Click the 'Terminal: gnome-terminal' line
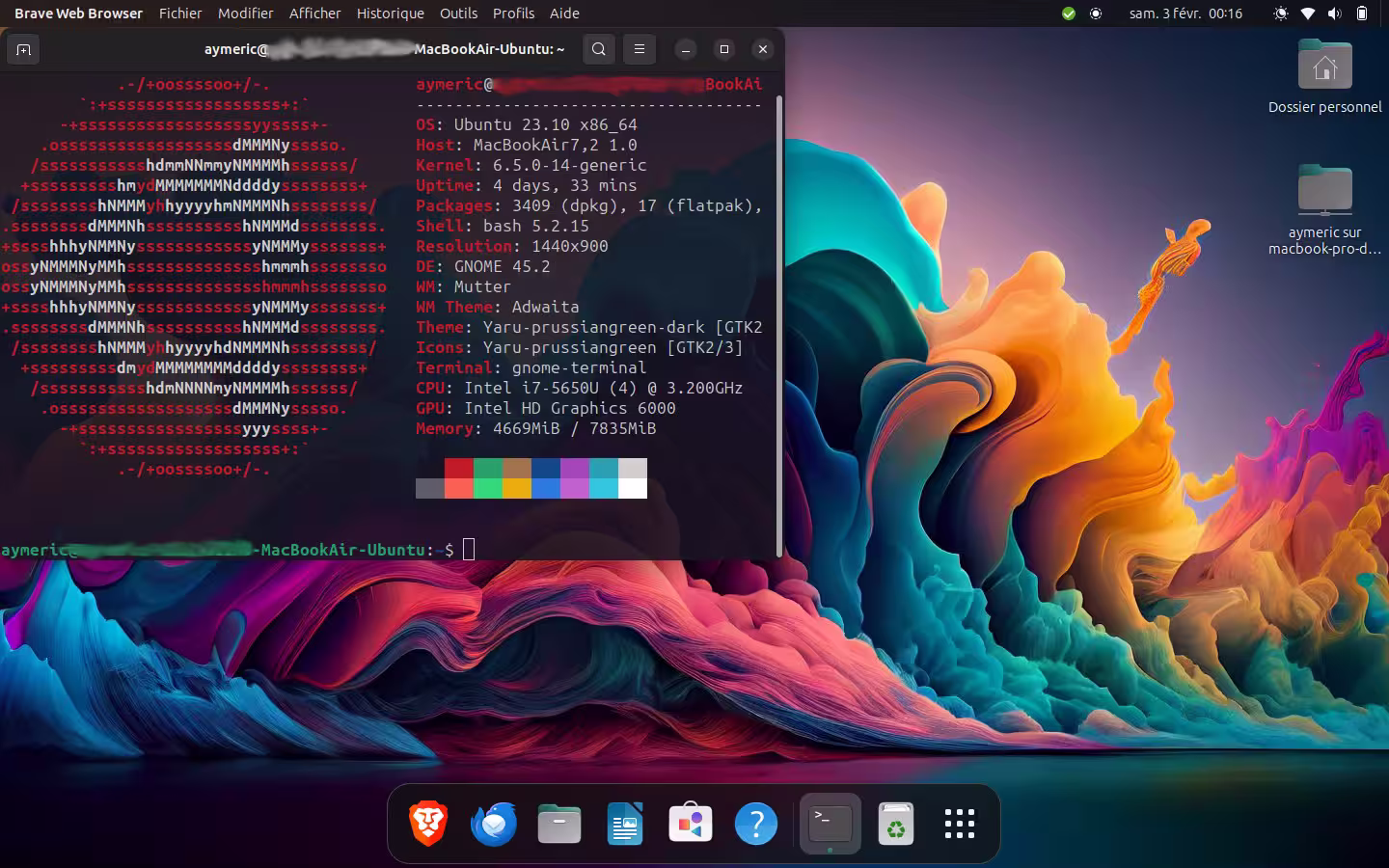Image resolution: width=1389 pixels, height=868 pixels. pos(531,367)
